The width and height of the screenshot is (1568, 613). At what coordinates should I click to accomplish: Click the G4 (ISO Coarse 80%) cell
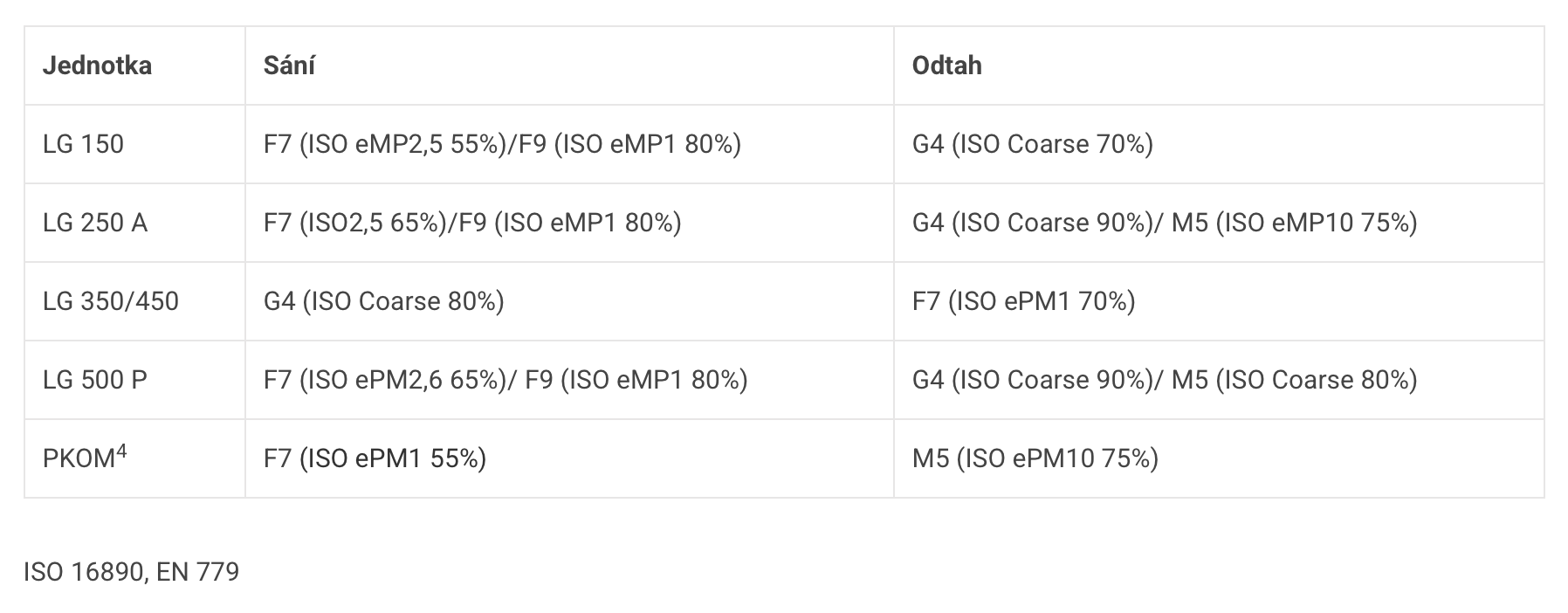pyautogui.click(x=383, y=301)
